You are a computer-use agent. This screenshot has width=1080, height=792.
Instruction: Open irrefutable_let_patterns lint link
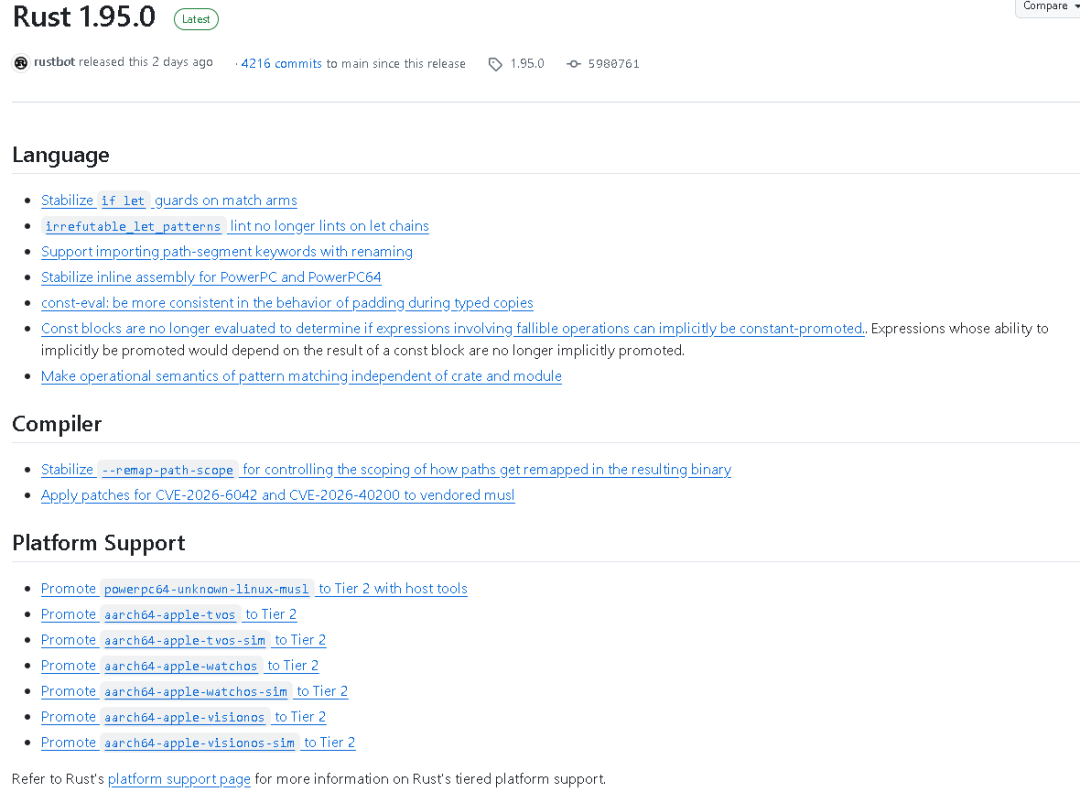coord(235,226)
